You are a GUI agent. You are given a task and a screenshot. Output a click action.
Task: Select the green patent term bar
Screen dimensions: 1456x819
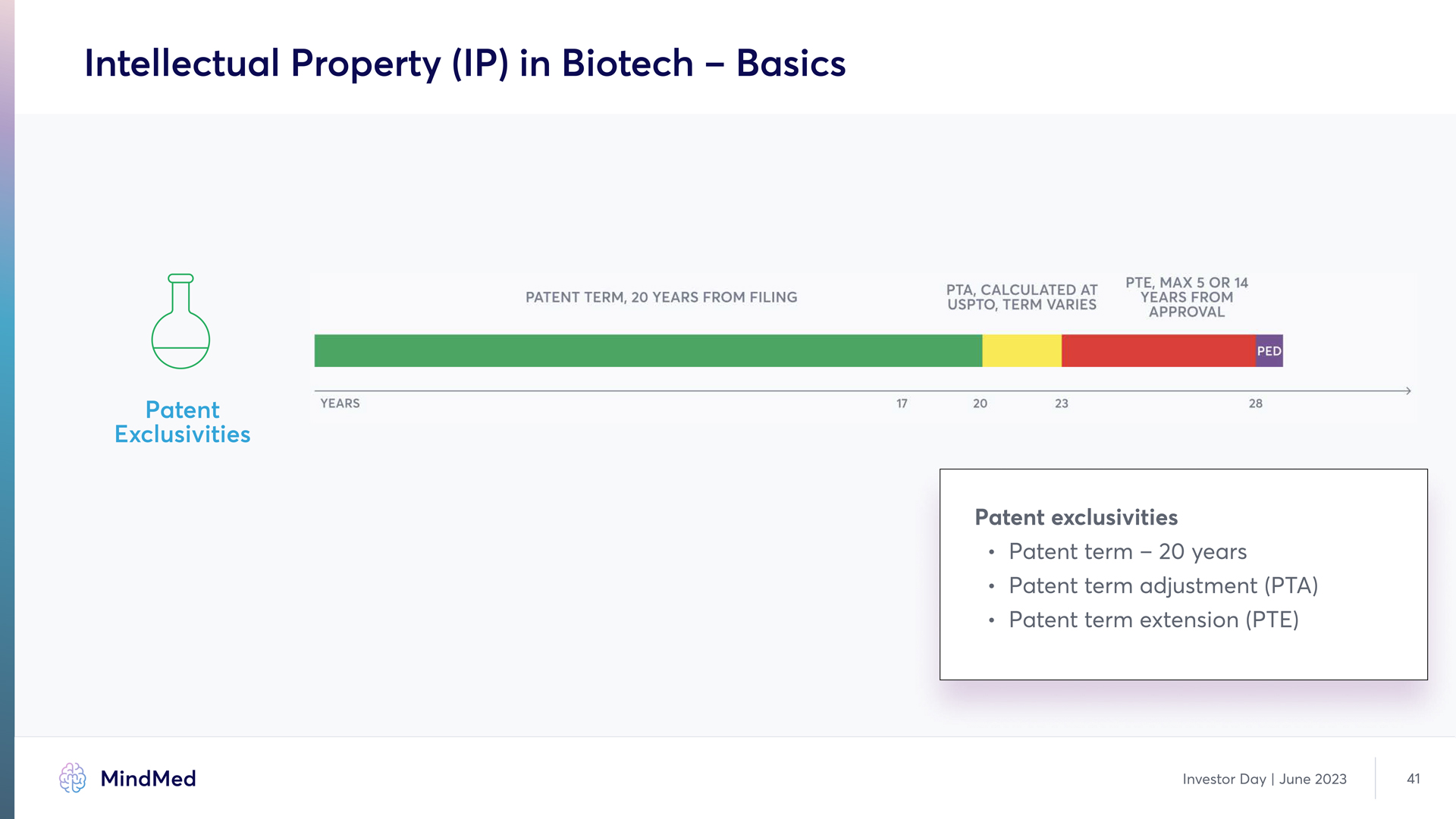pyautogui.click(x=648, y=351)
